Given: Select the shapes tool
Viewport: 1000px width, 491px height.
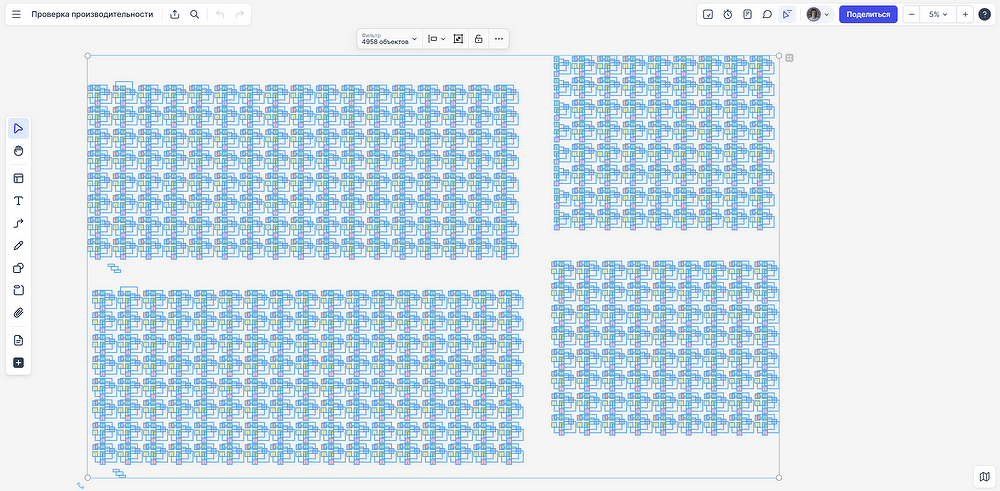Looking at the screenshot, I should click(x=18, y=268).
